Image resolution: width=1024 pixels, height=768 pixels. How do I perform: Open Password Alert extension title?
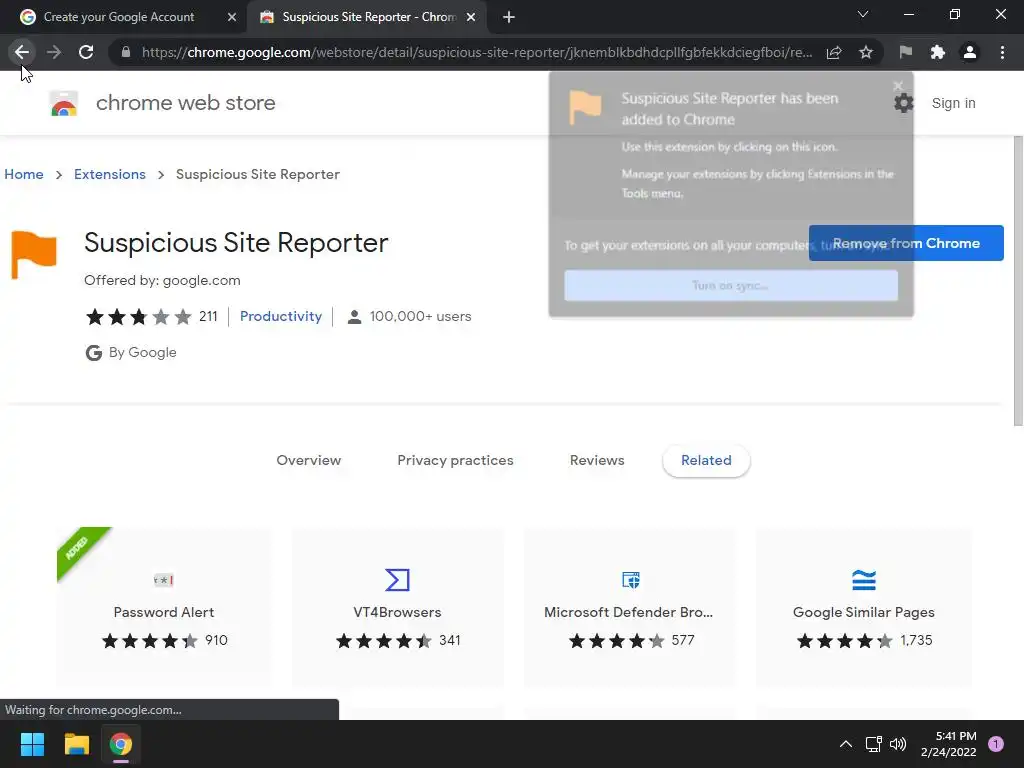[163, 612]
